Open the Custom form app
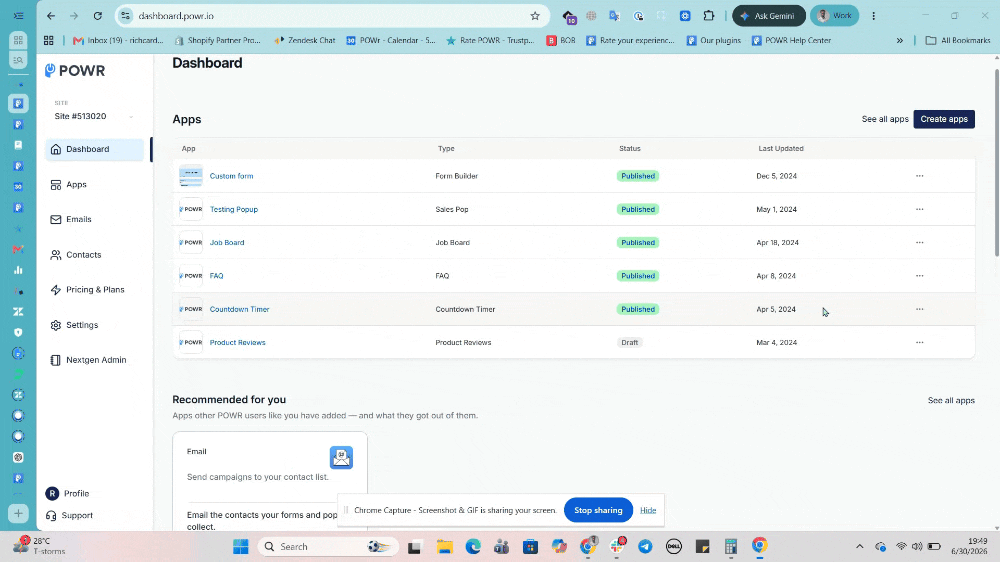This screenshot has height=562, width=1000. coord(232,176)
